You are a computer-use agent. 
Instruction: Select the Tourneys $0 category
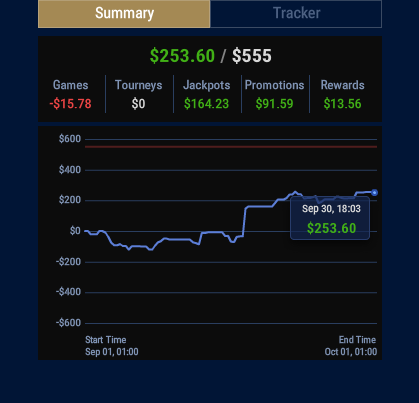click(139, 94)
